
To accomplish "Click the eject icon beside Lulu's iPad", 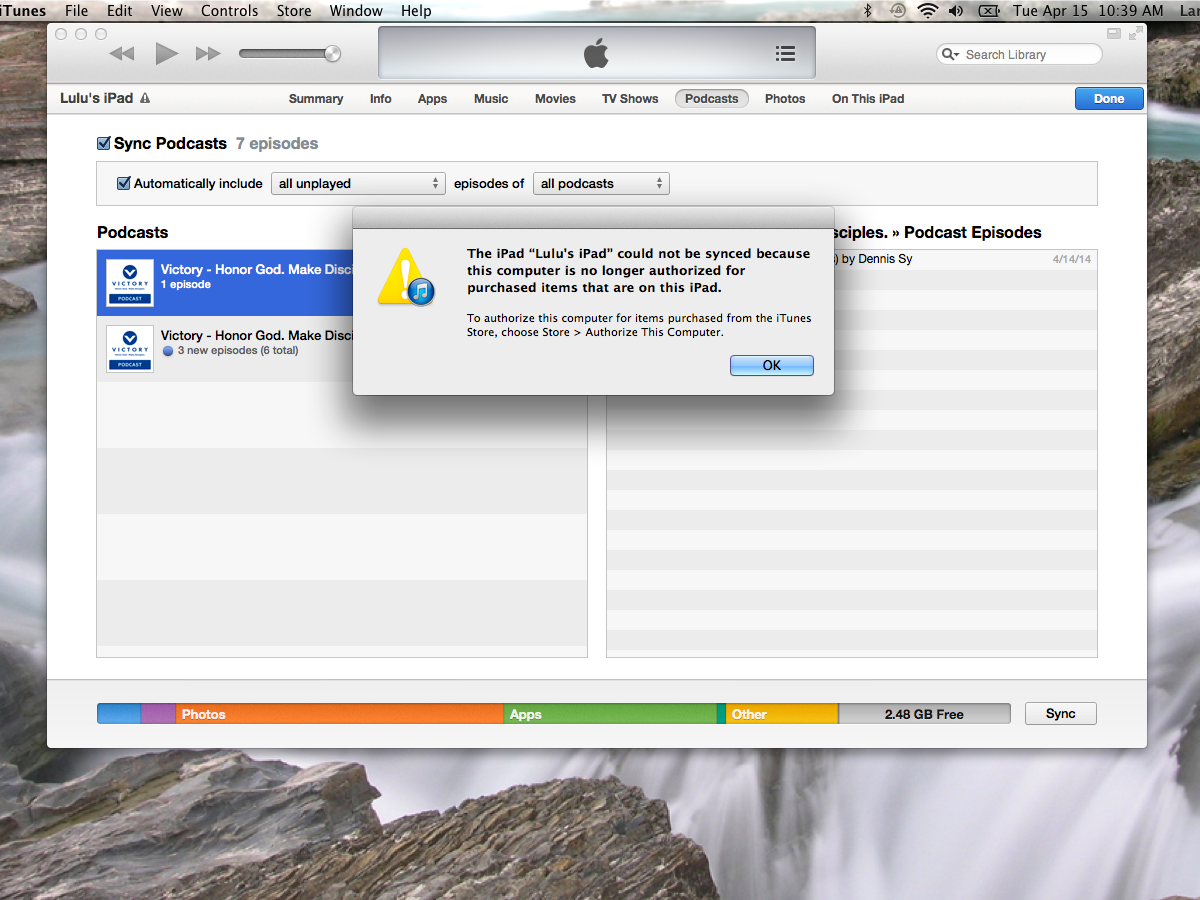I will tap(145, 98).
